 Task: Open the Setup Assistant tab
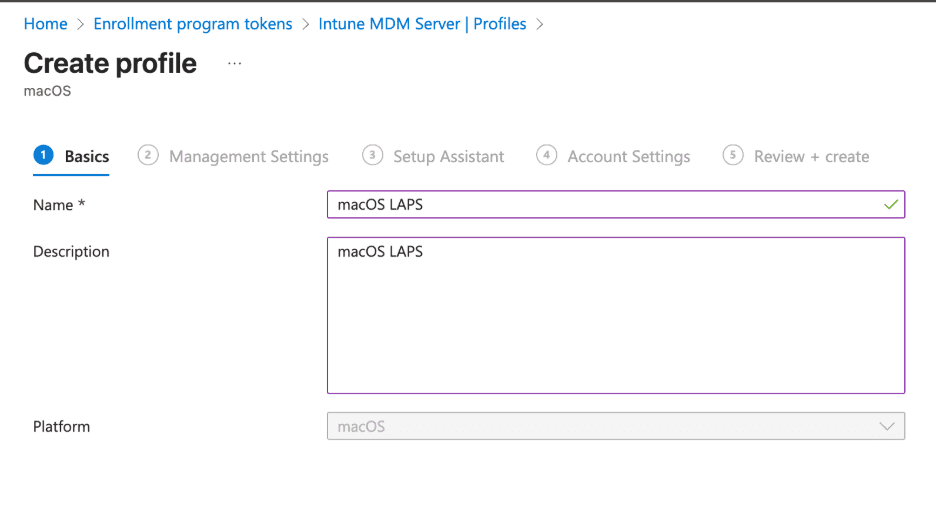448,157
